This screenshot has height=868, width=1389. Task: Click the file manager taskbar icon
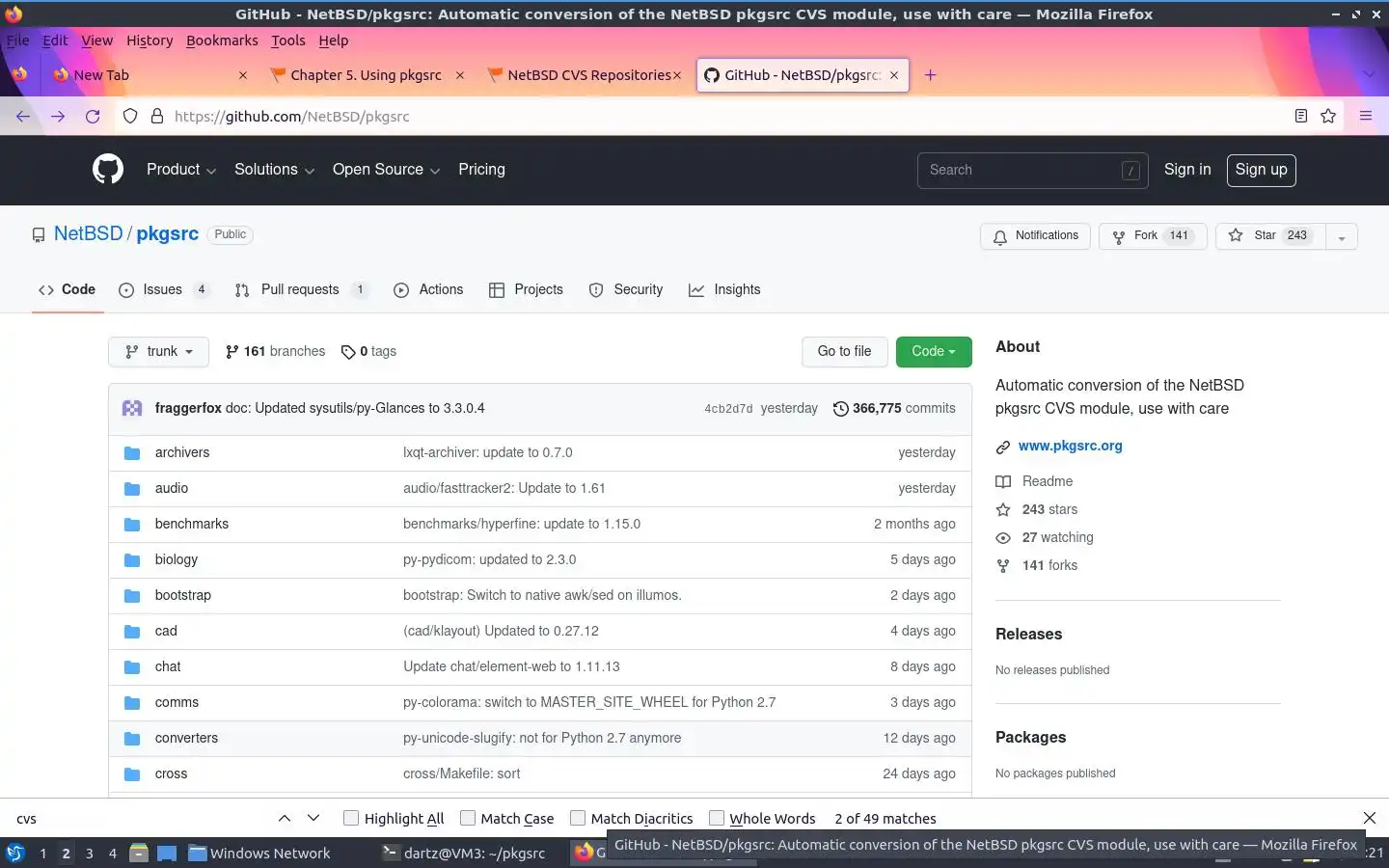[139, 853]
